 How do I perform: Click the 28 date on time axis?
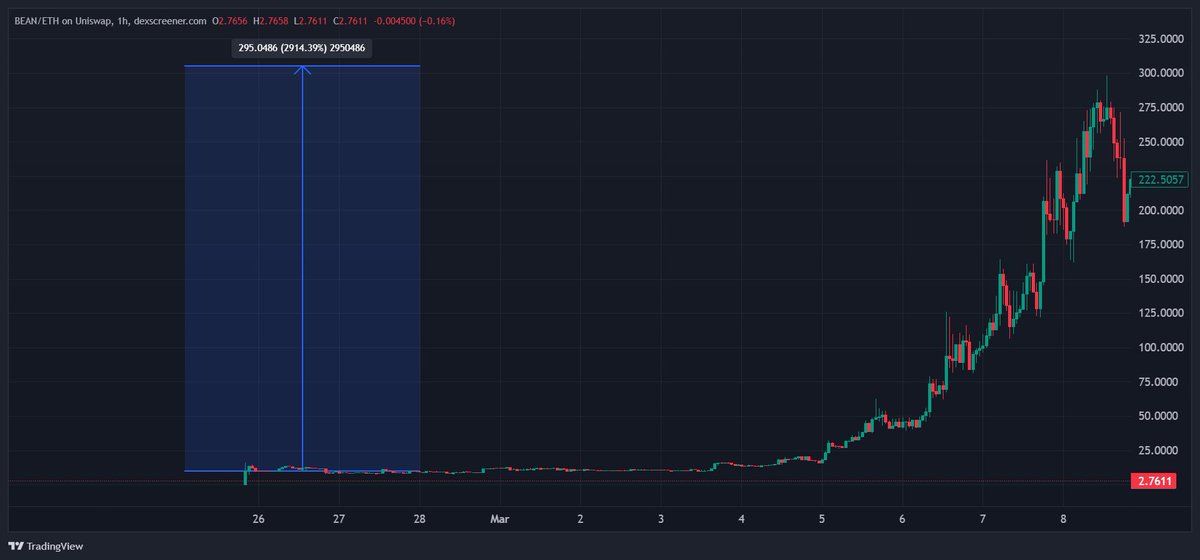tap(420, 519)
